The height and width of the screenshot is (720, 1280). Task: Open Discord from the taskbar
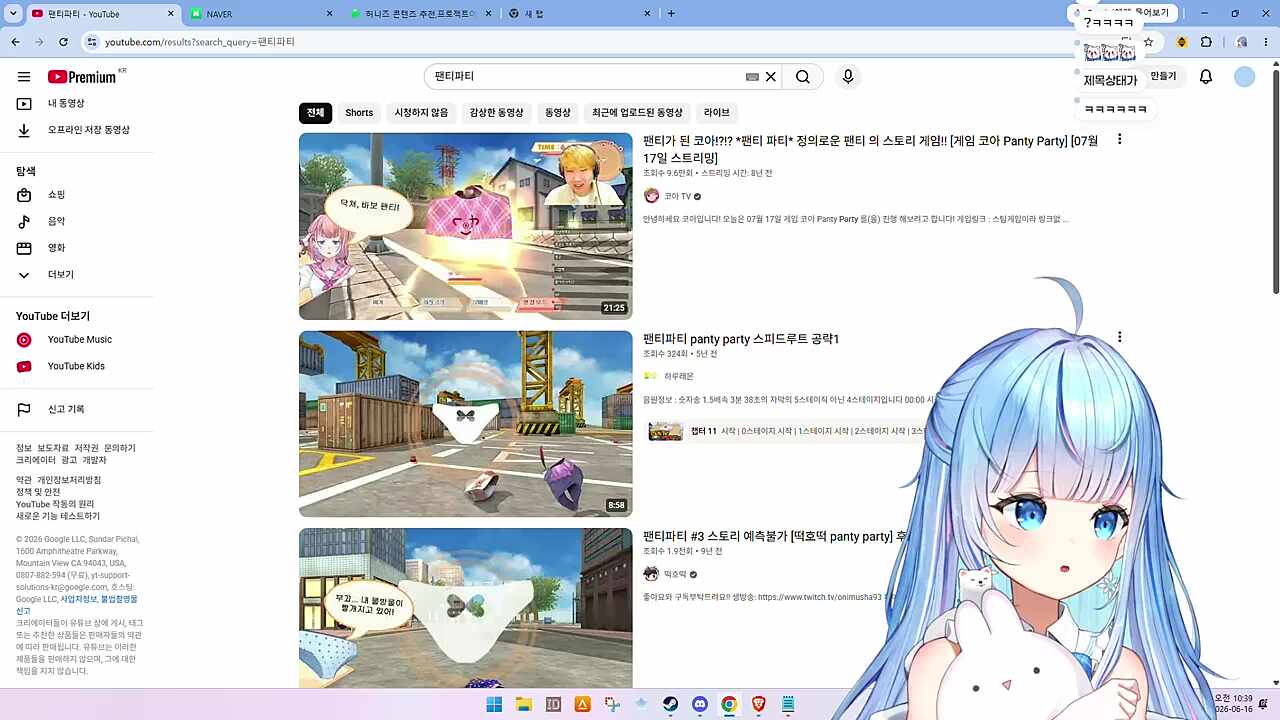[700, 704]
